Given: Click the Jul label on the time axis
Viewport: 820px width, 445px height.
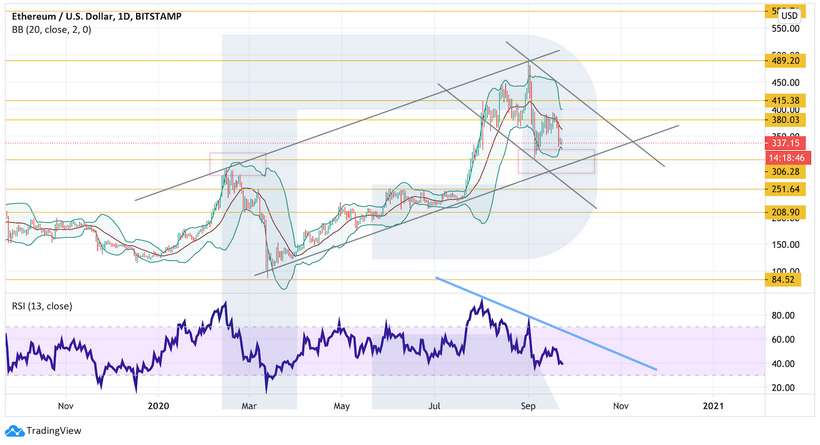Looking at the screenshot, I should [434, 406].
